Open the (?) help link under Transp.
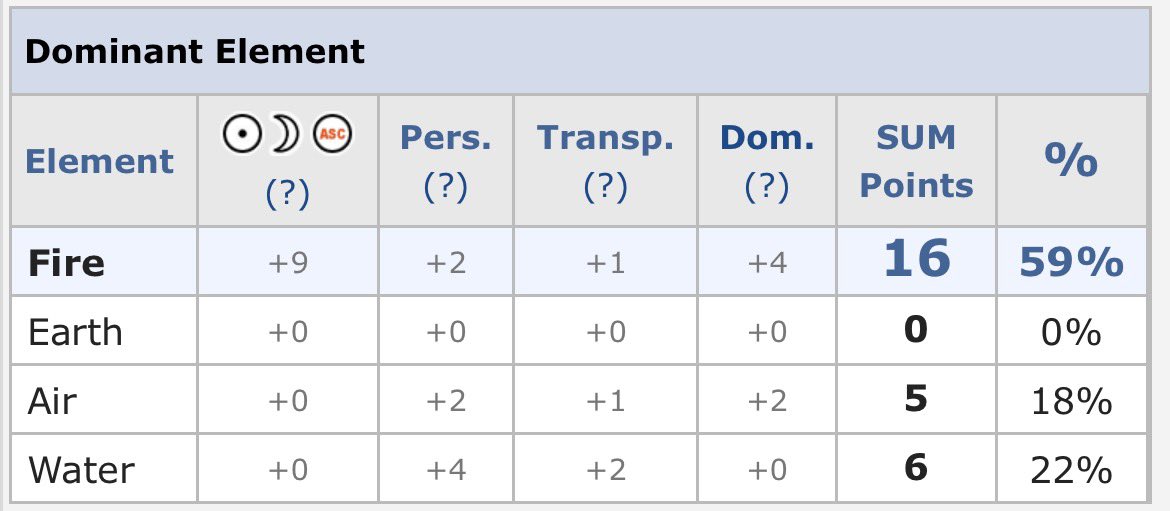 point(605,186)
